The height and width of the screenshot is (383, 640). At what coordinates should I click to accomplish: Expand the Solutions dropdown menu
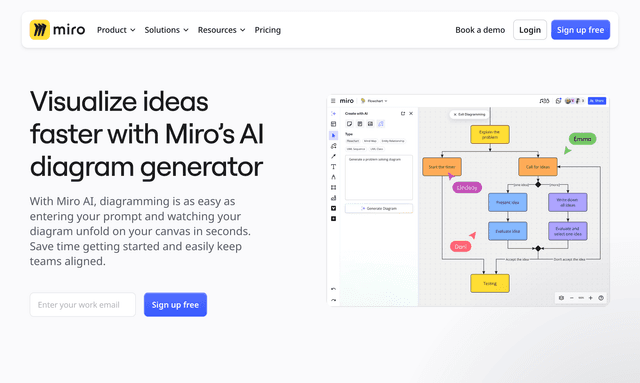click(x=167, y=30)
